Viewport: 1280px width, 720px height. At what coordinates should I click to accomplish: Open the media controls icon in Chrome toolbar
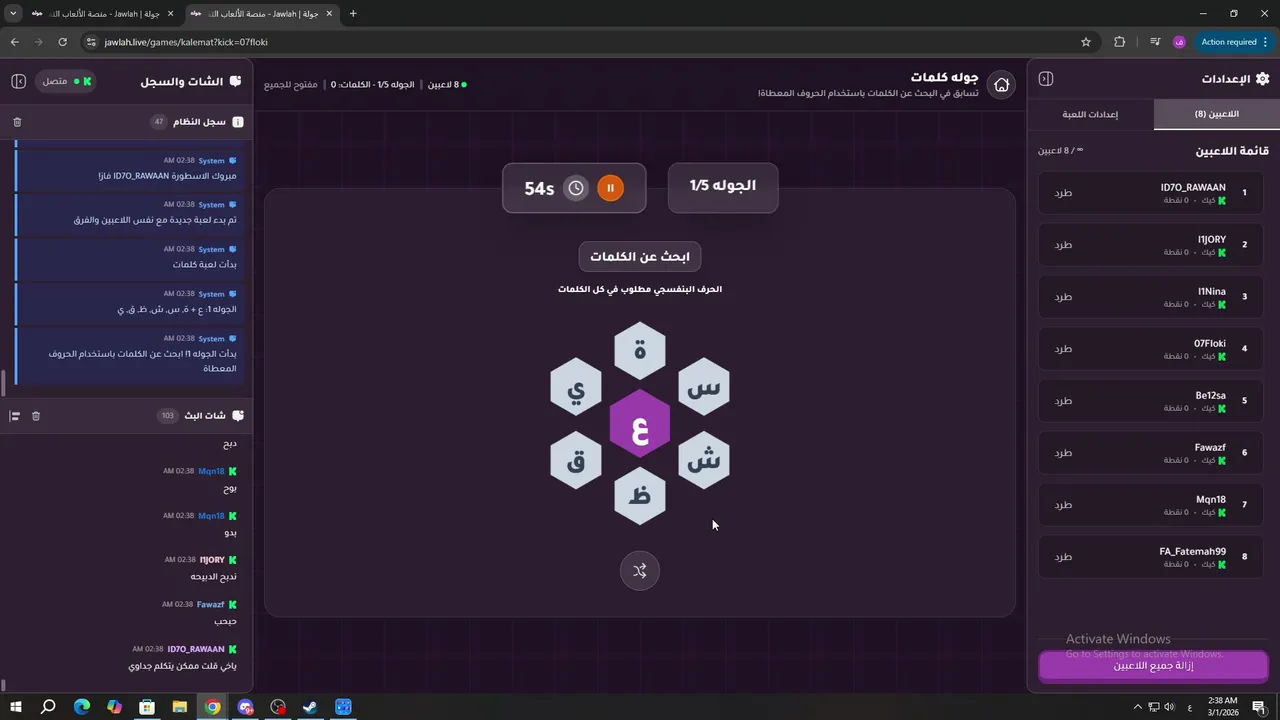pos(1155,42)
